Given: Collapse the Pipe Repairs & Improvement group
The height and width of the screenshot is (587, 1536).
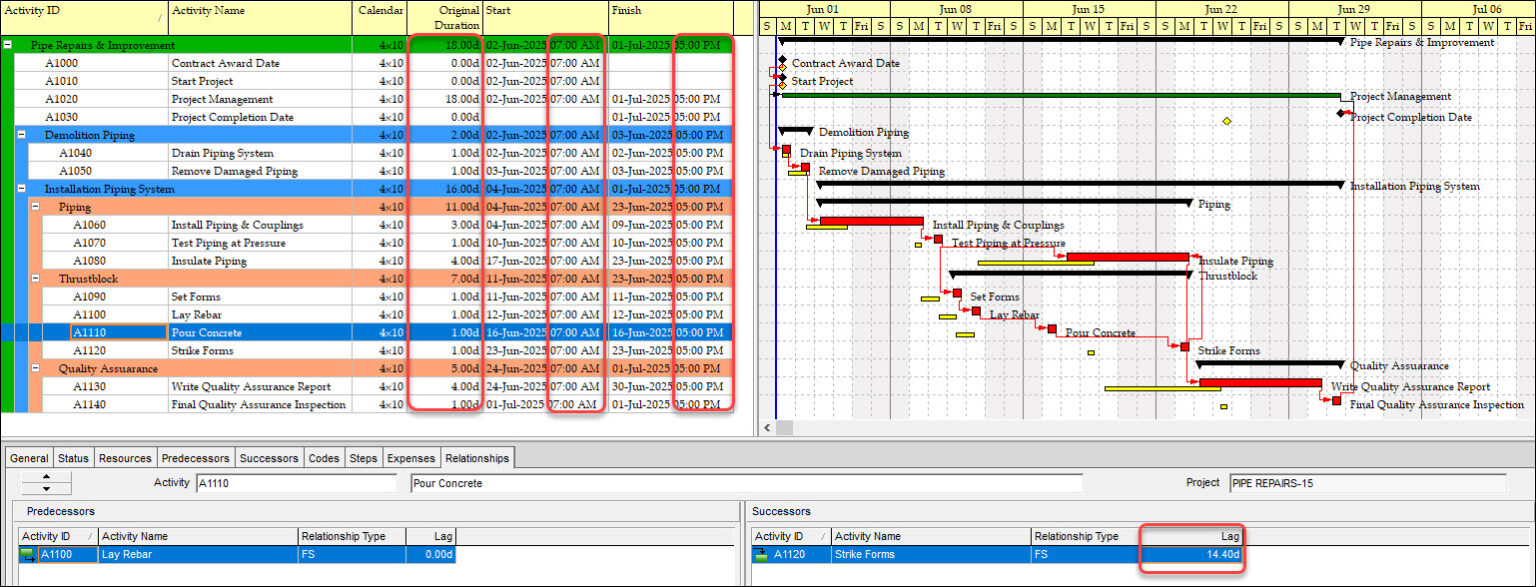Looking at the screenshot, I should tap(10, 45).
